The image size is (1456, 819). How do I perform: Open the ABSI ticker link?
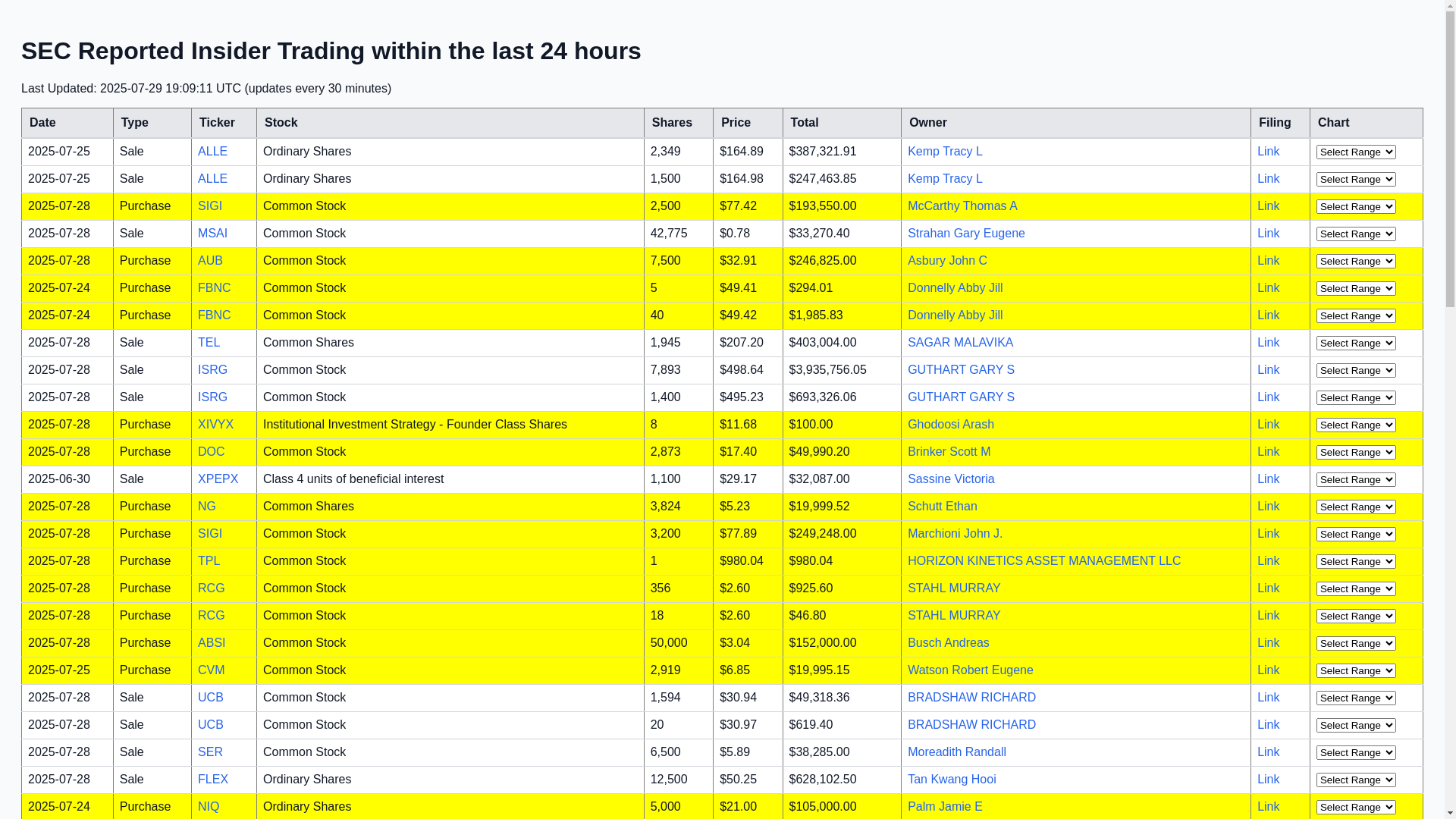pos(212,643)
